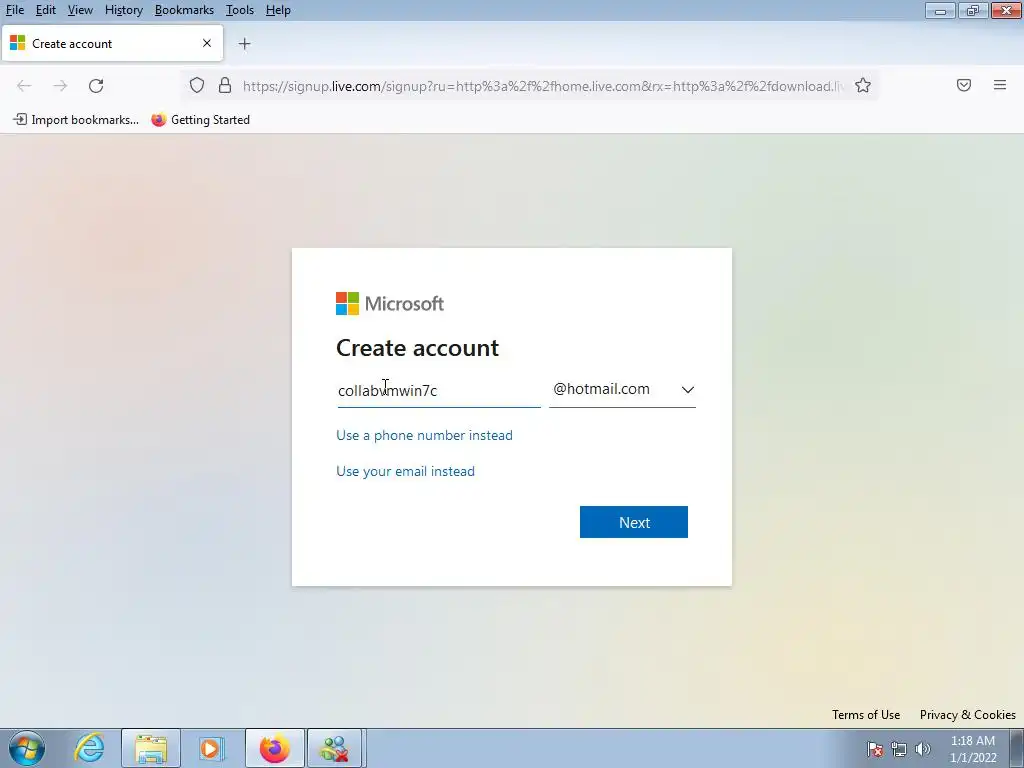Open Windows Media Player from taskbar
This screenshot has width=1024, height=768.
pyautogui.click(x=211, y=748)
